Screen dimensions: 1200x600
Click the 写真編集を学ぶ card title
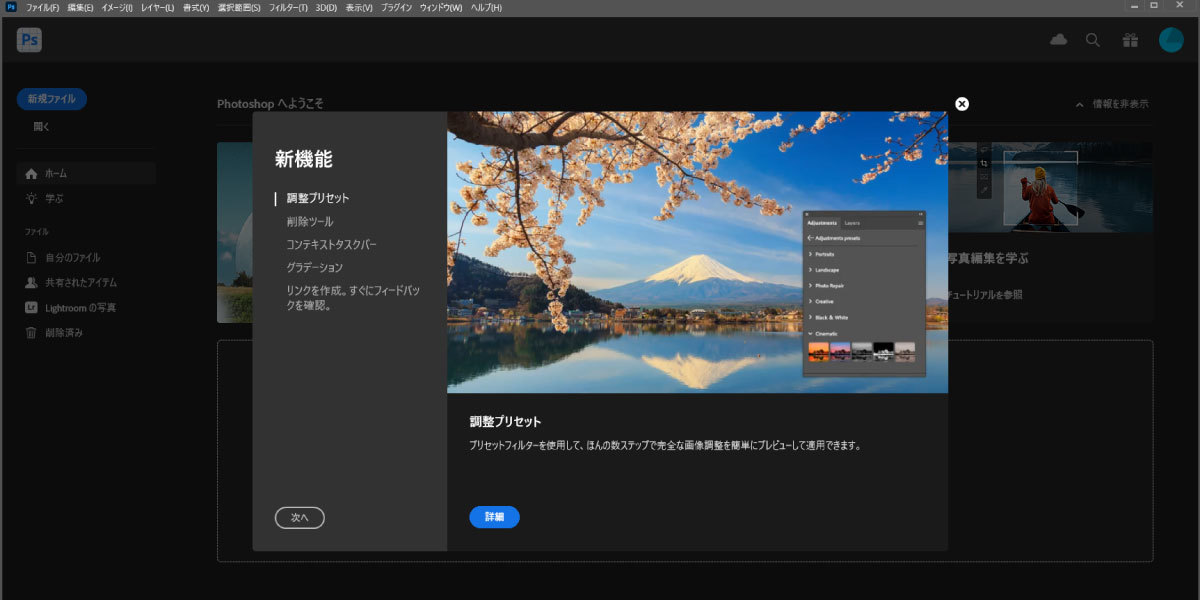coord(988,258)
